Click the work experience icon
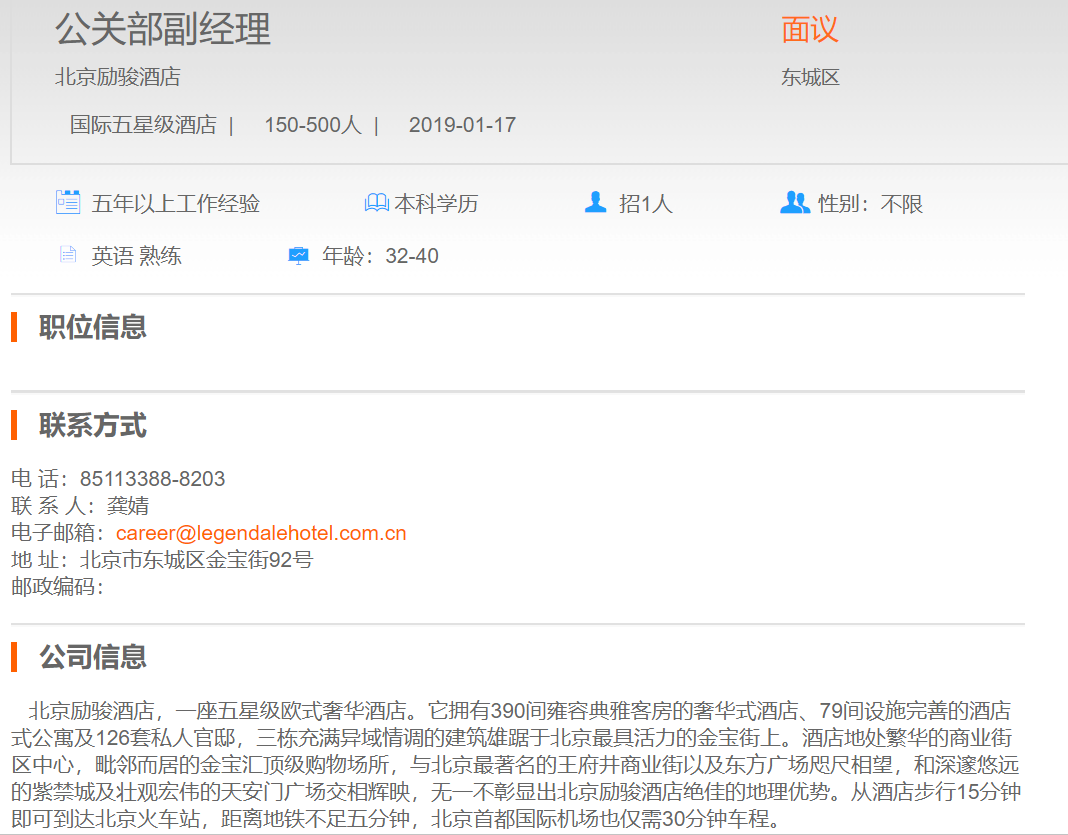The width and height of the screenshot is (1068, 835). click(x=67, y=203)
